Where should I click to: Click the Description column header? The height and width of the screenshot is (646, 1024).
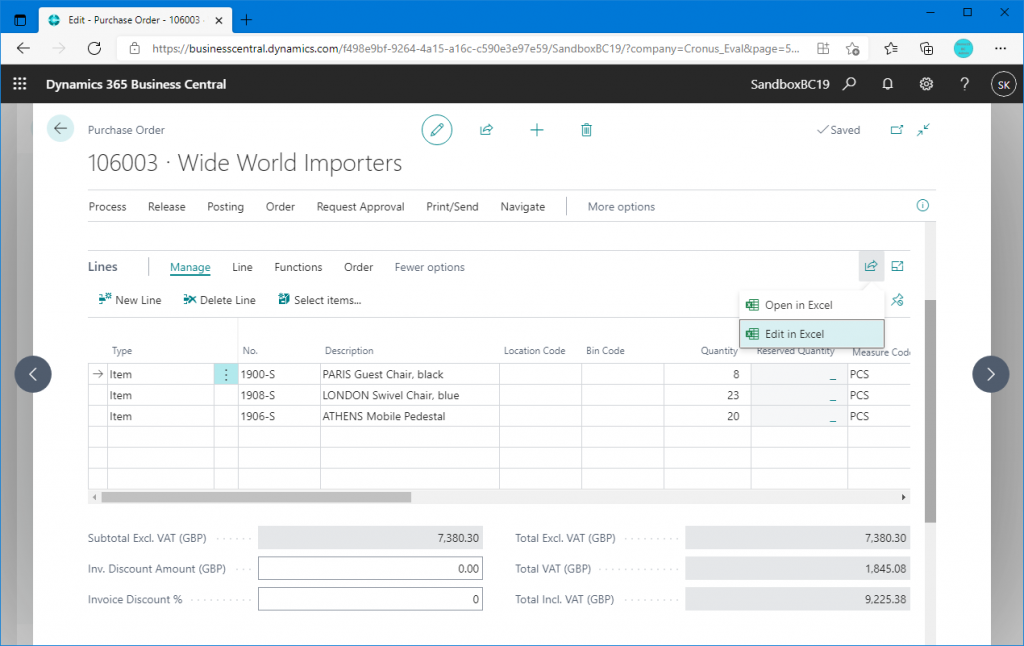pos(349,351)
